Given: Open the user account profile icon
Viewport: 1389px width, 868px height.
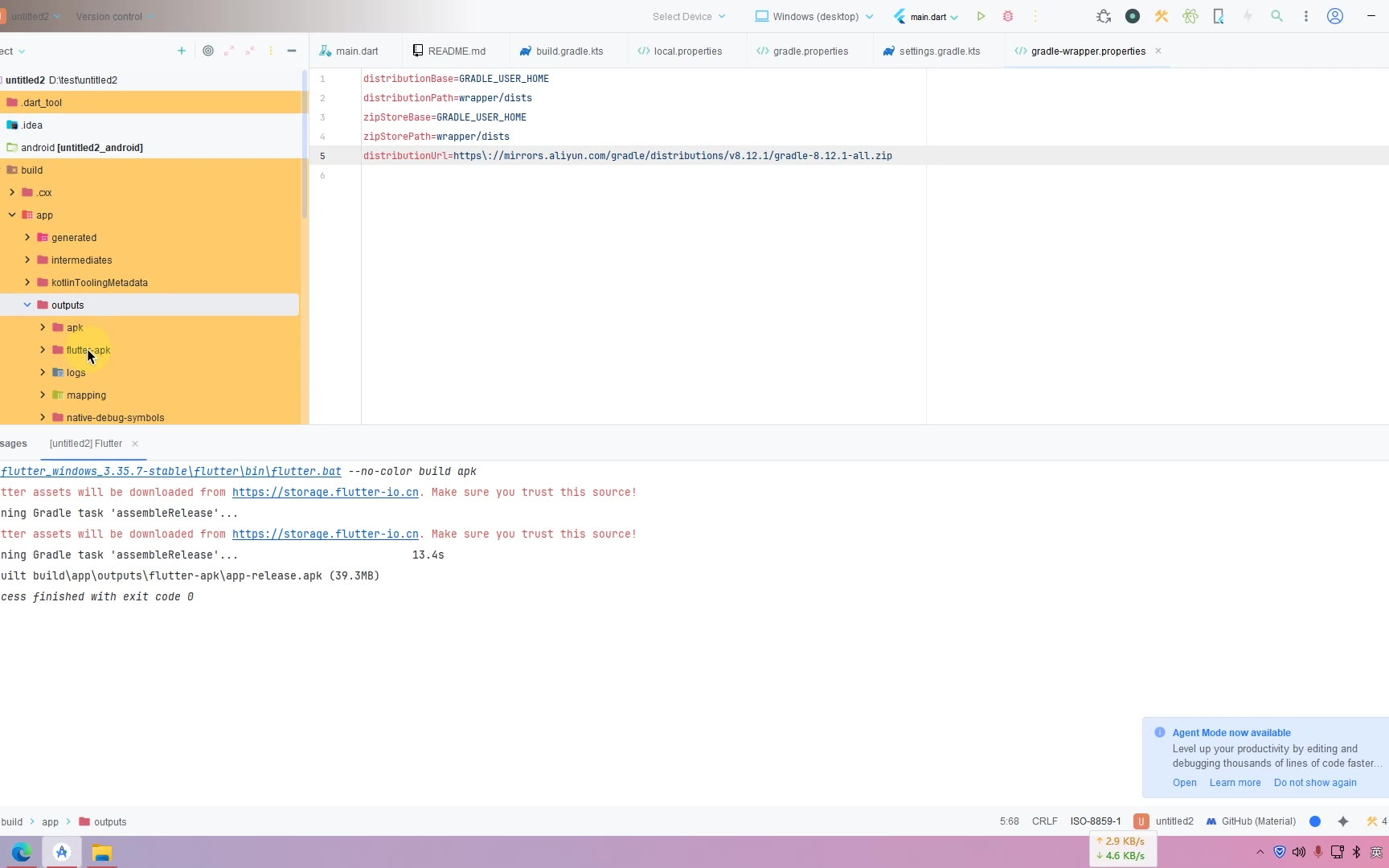Looking at the screenshot, I should point(1335,16).
